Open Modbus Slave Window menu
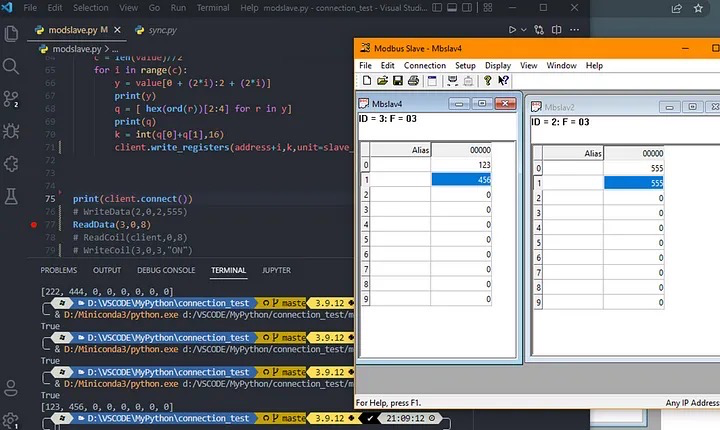Image resolution: width=720 pixels, height=430 pixels. (x=561, y=66)
